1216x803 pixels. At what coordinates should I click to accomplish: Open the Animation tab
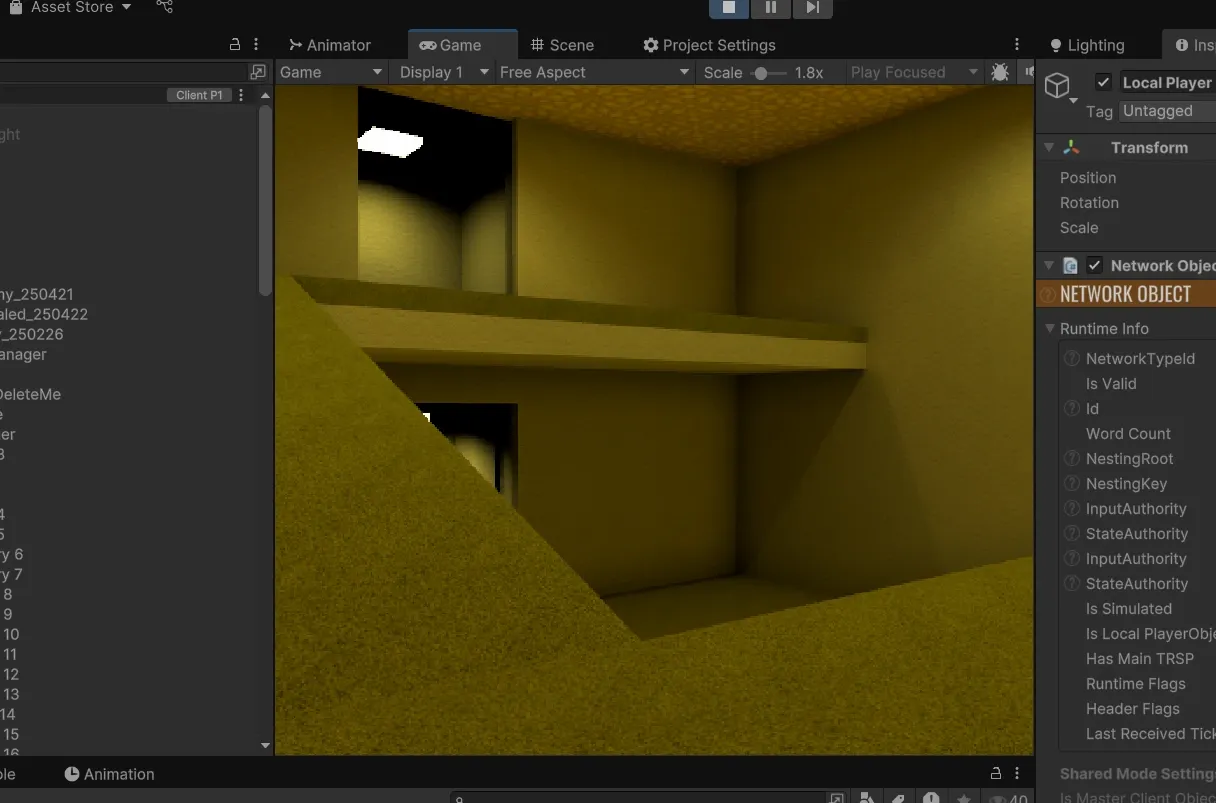pyautogui.click(x=109, y=774)
